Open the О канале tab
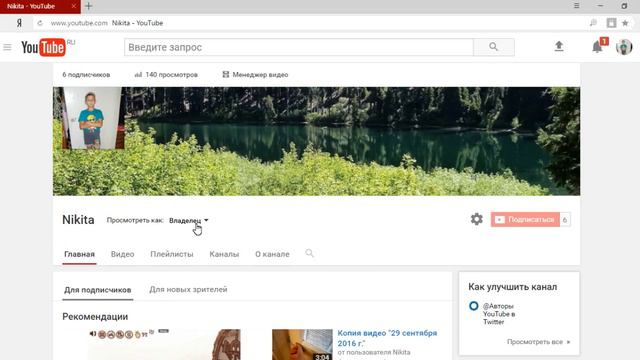This screenshot has width=640, height=360. point(272,254)
